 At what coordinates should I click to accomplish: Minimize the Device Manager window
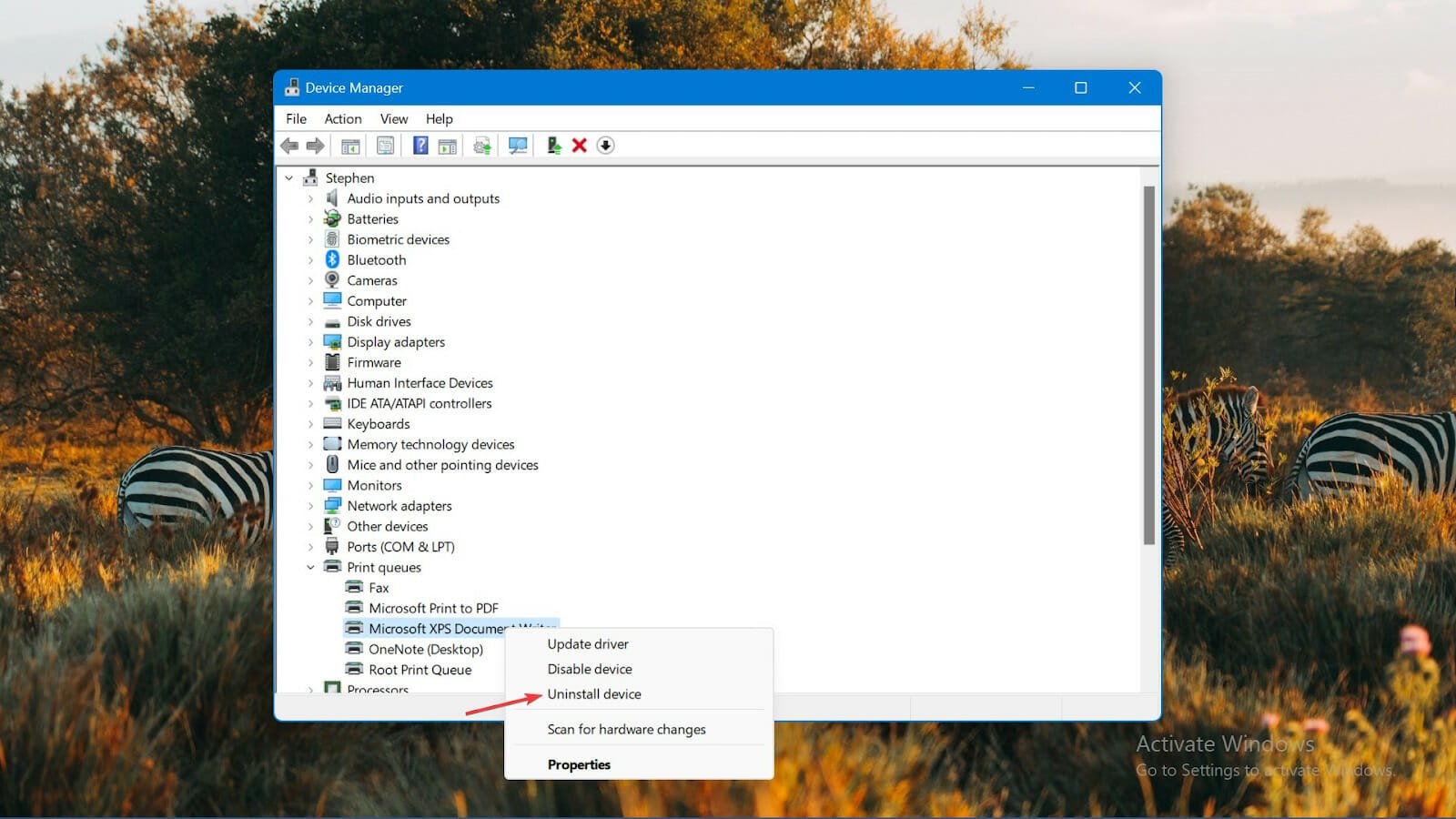pyautogui.click(x=1028, y=87)
